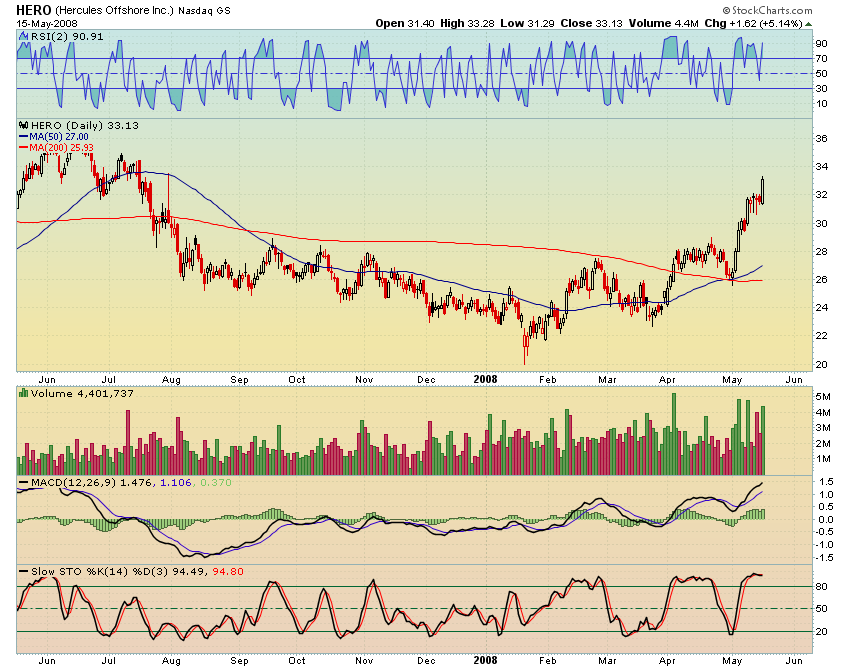Click the Close 33.13 value in header
850x668 pixels.
pyautogui.click(x=591, y=23)
